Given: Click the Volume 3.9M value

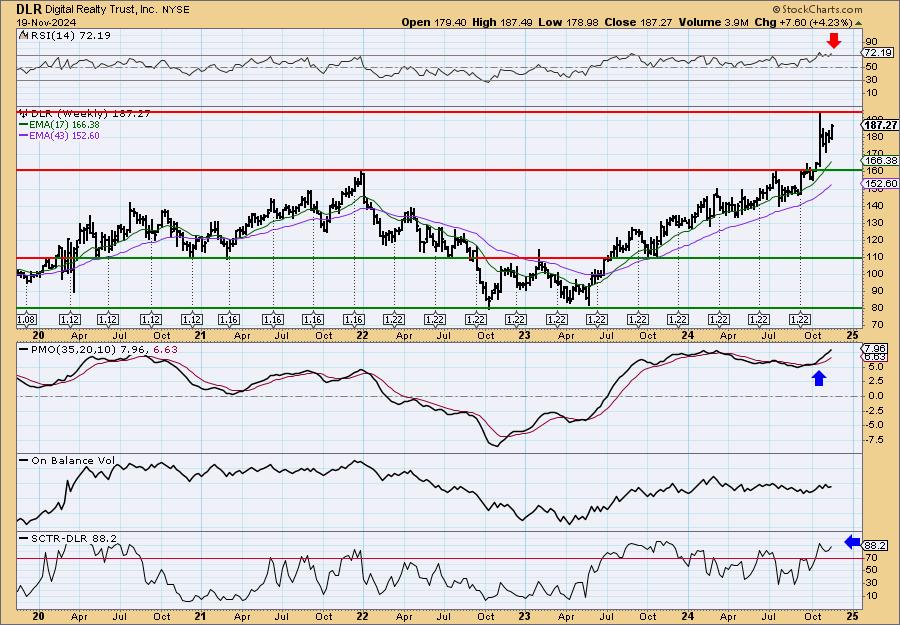Looking at the screenshot, I should tap(713, 22).
